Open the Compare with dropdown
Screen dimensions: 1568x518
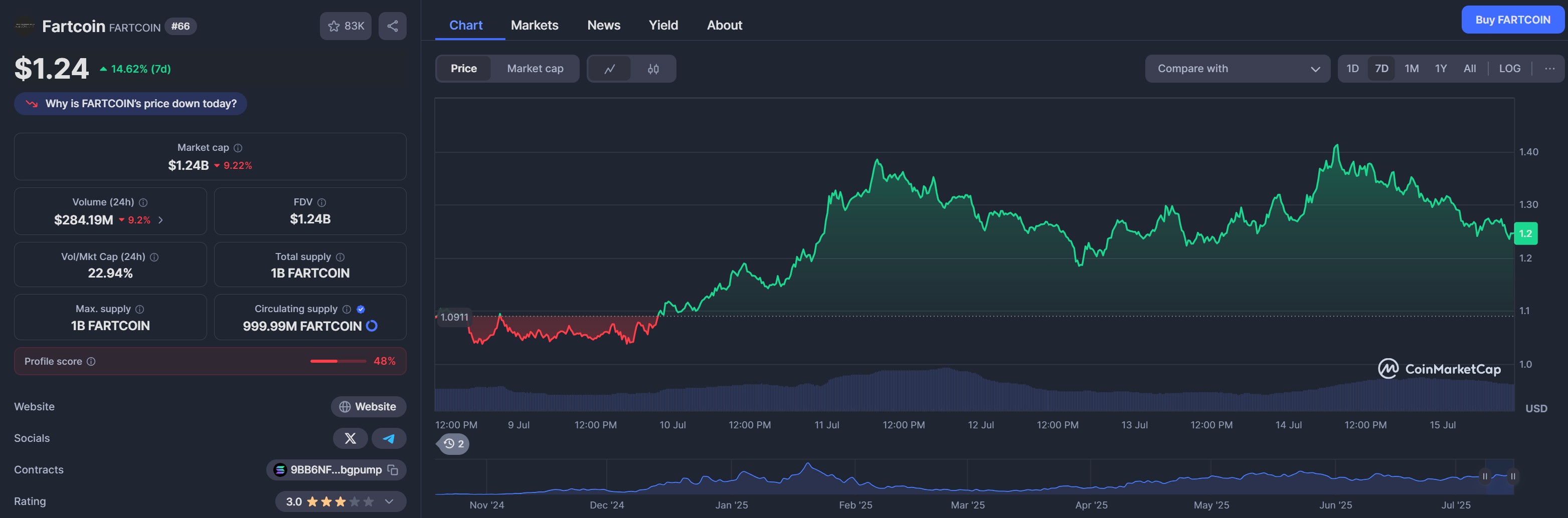pos(1238,69)
